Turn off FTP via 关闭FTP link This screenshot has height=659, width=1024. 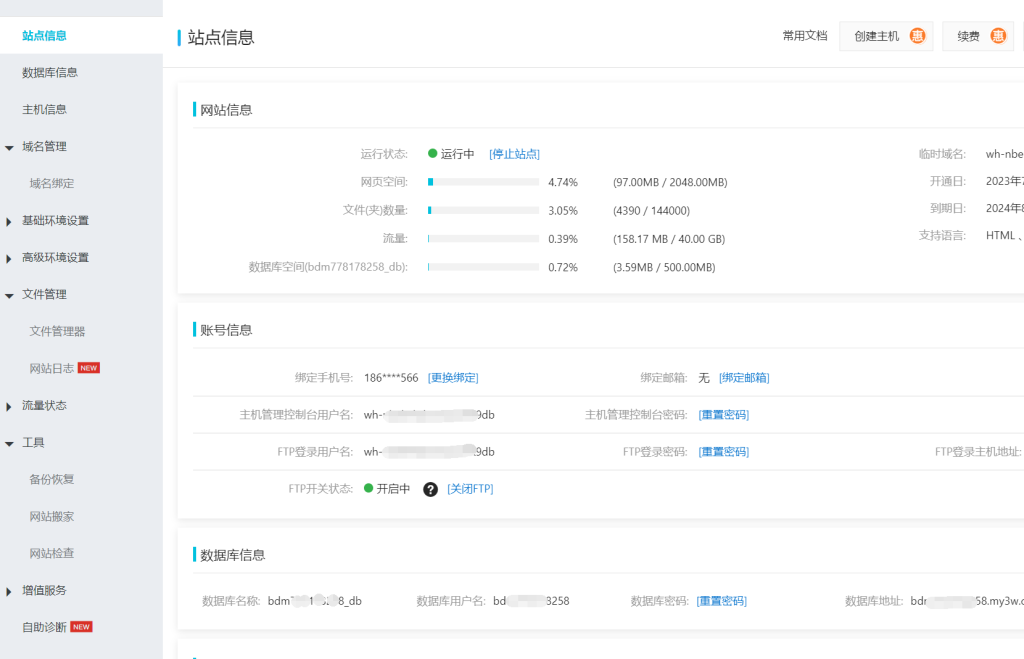470,489
